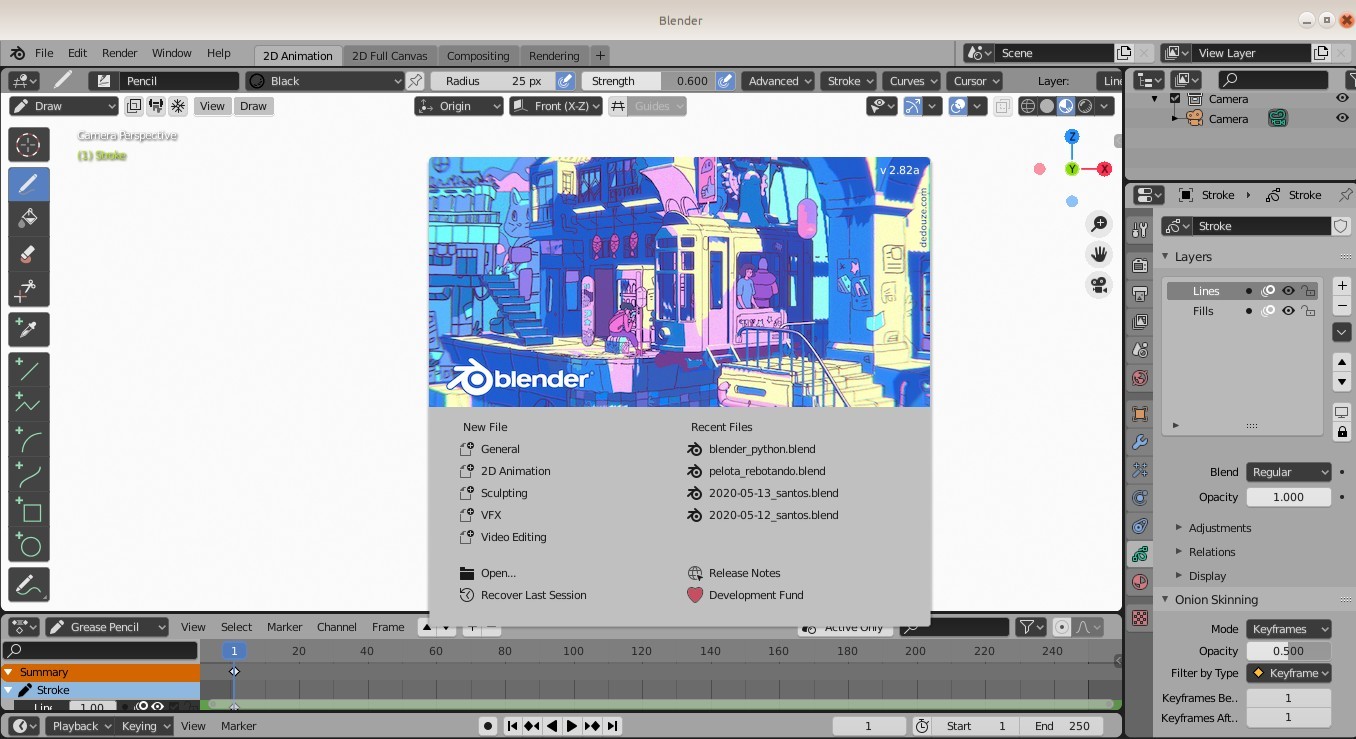Open the Channel menu in the dope sheet
The width and height of the screenshot is (1356, 739).
coord(337,627)
